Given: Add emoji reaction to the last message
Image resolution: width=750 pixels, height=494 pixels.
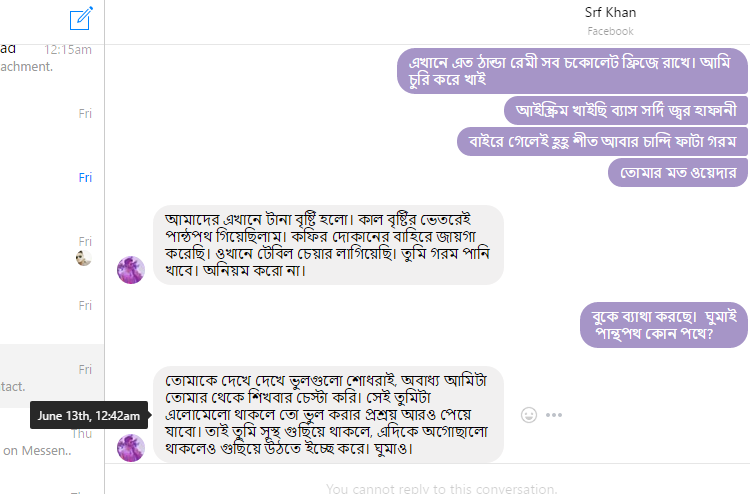Looking at the screenshot, I should [529, 415].
